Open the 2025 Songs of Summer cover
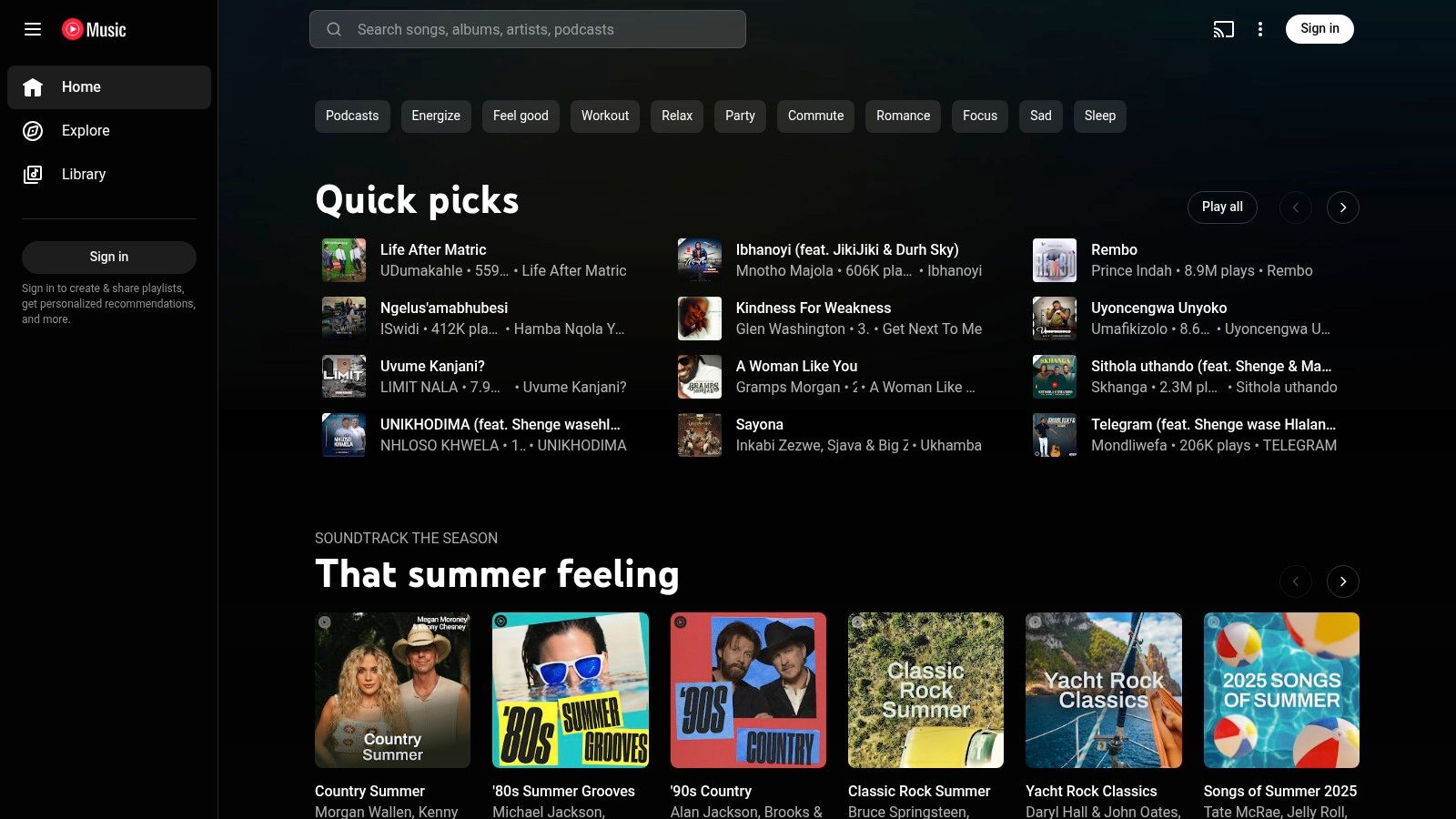 click(x=1281, y=691)
